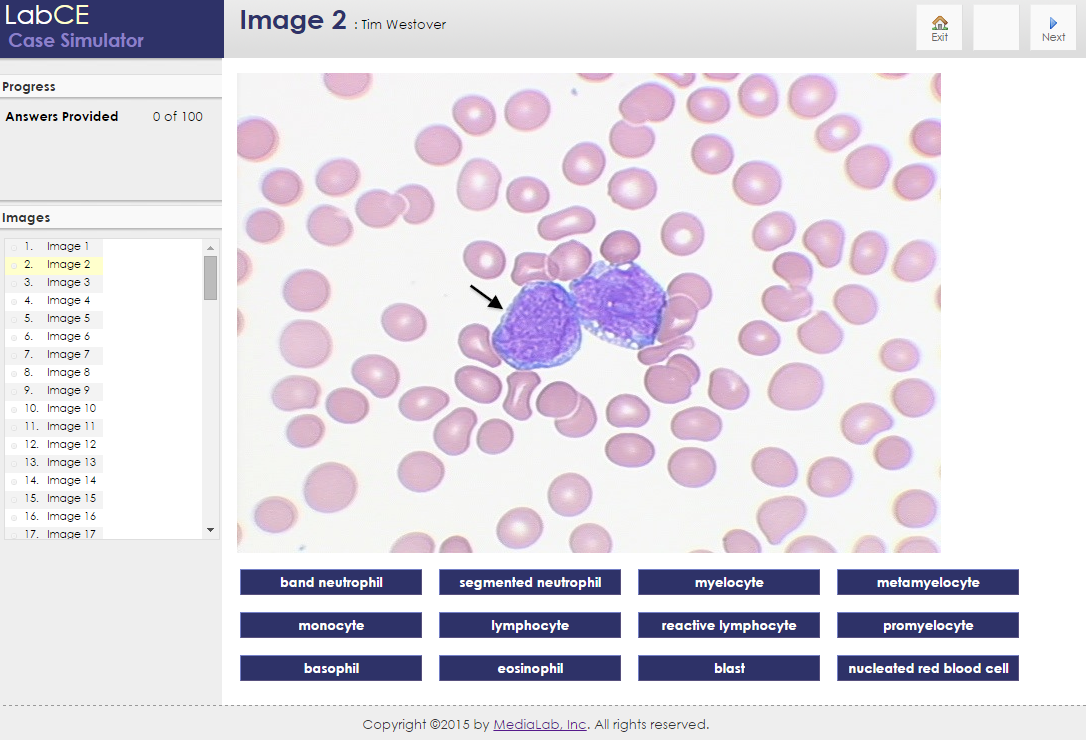1086x740 pixels.
Task: Click the status bullet beside Image 8
Action: tap(14, 373)
